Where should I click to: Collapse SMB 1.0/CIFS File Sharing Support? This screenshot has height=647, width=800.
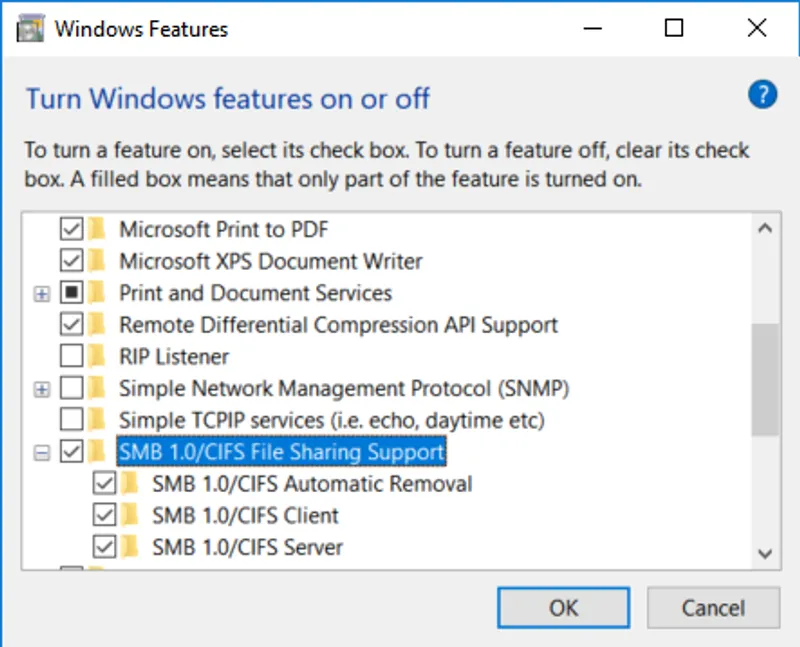pos(41,452)
